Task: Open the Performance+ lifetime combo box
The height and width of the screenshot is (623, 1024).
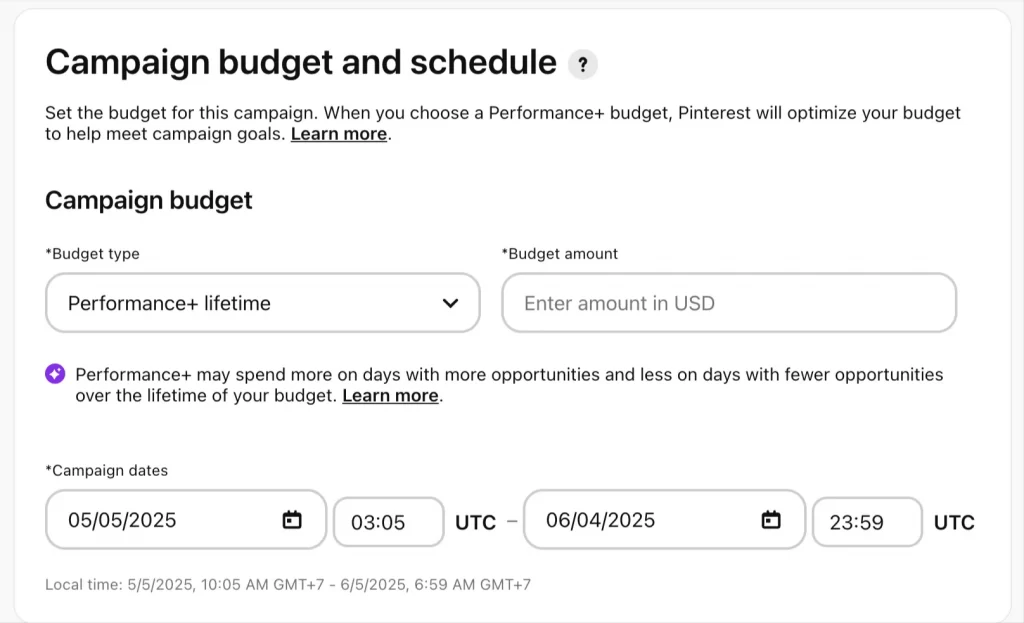Action: (263, 303)
